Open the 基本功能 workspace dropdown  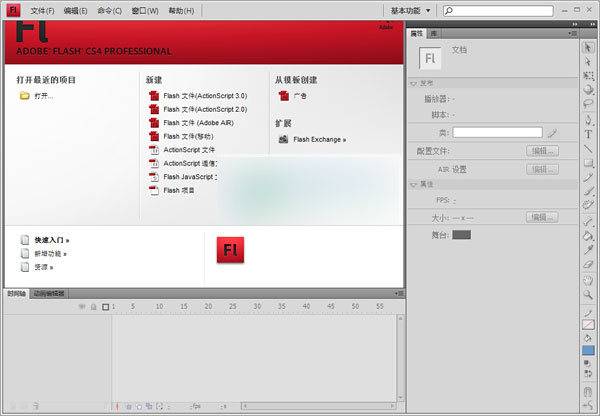pos(410,11)
